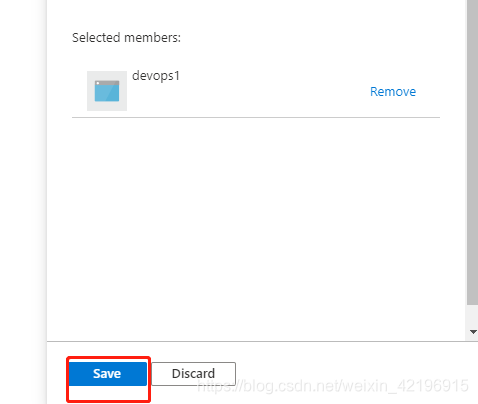Screen dimensions: 478x404
Task: Save the selected members
Action: 108,374
